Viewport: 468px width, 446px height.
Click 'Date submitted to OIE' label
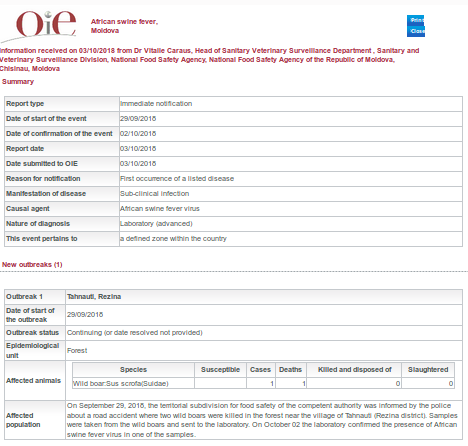point(42,164)
